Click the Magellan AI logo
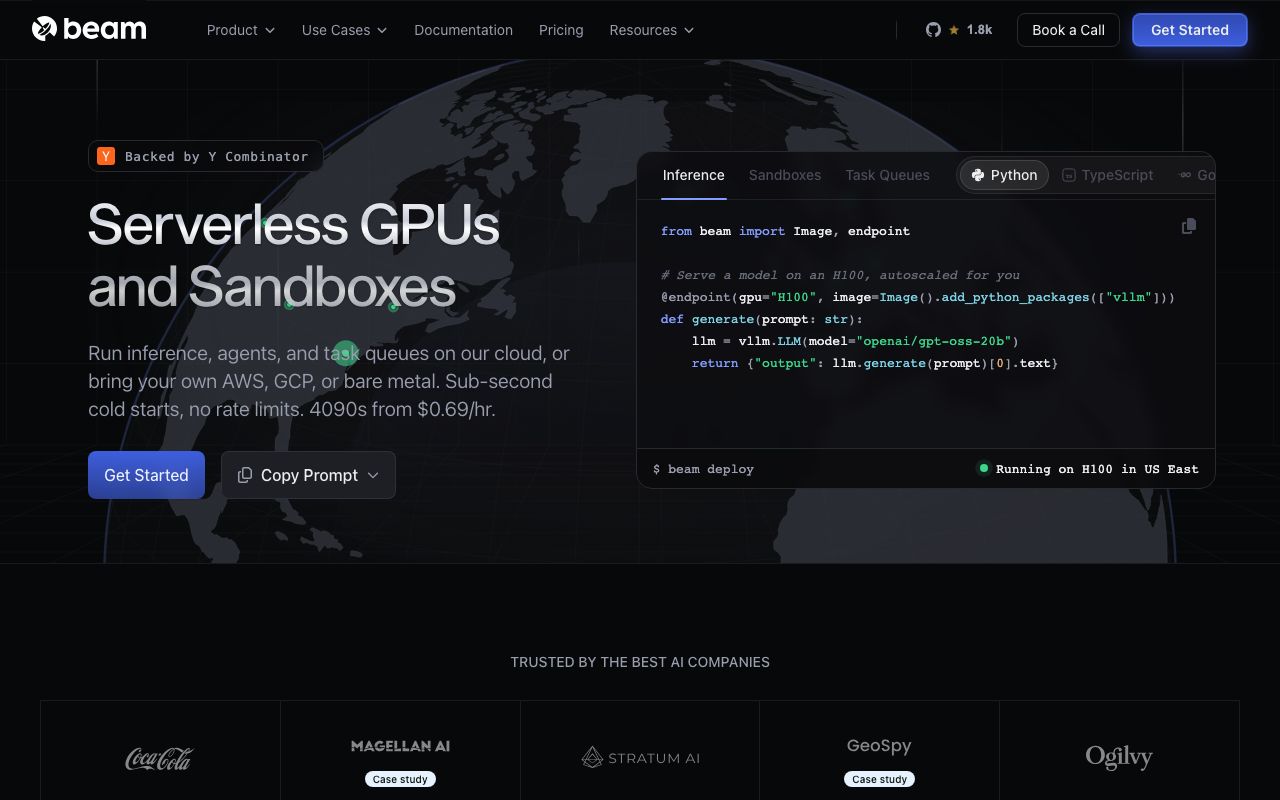This screenshot has width=1280, height=800. tap(400, 746)
